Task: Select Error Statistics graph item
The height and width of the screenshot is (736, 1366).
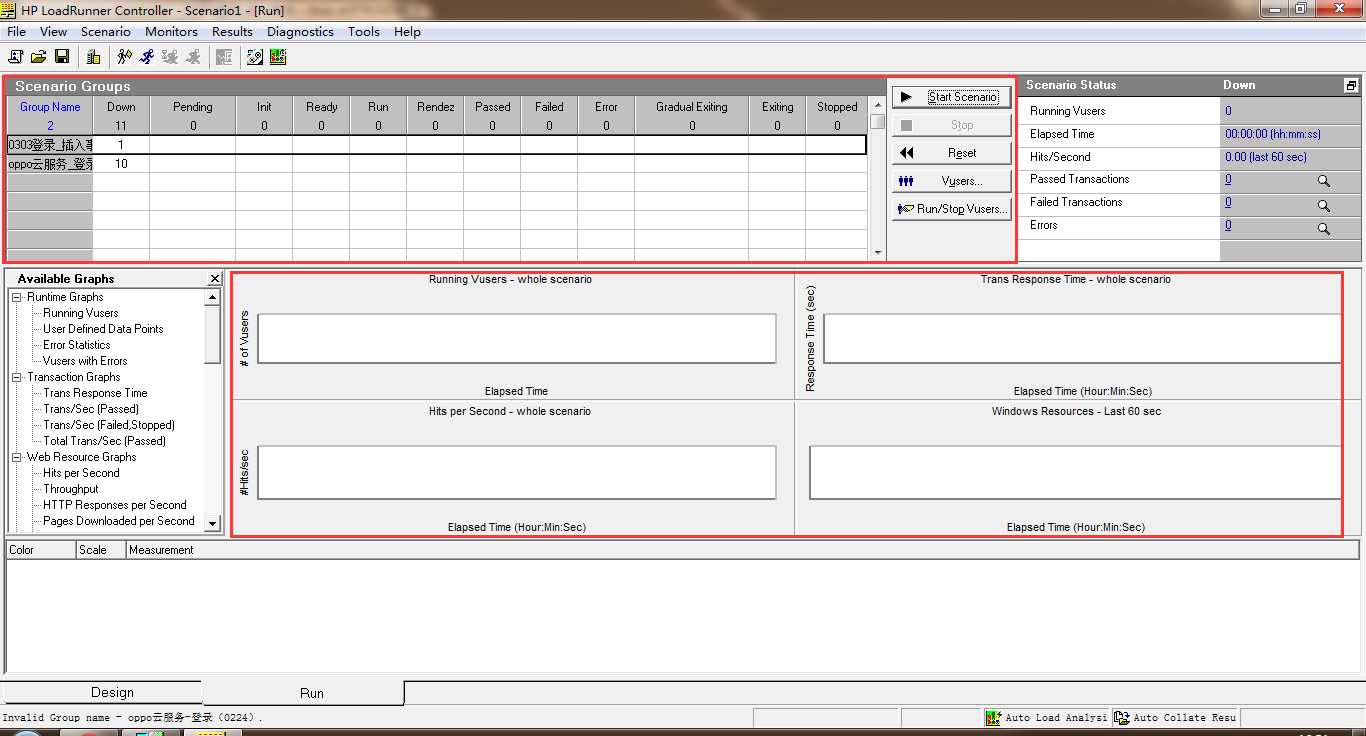Action: click(77, 345)
